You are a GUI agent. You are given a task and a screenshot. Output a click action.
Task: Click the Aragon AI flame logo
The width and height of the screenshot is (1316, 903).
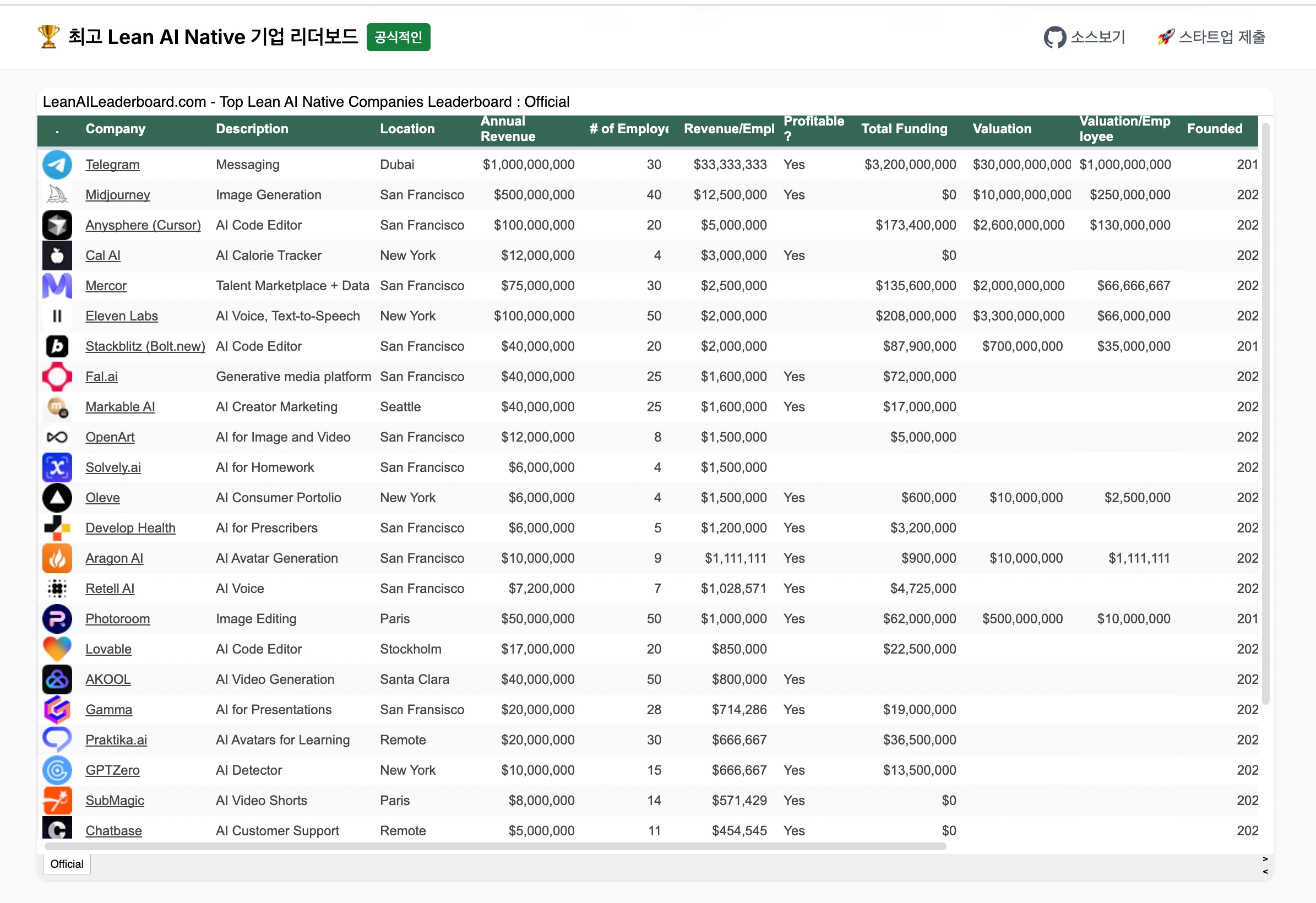pyautogui.click(x=57, y=558)
